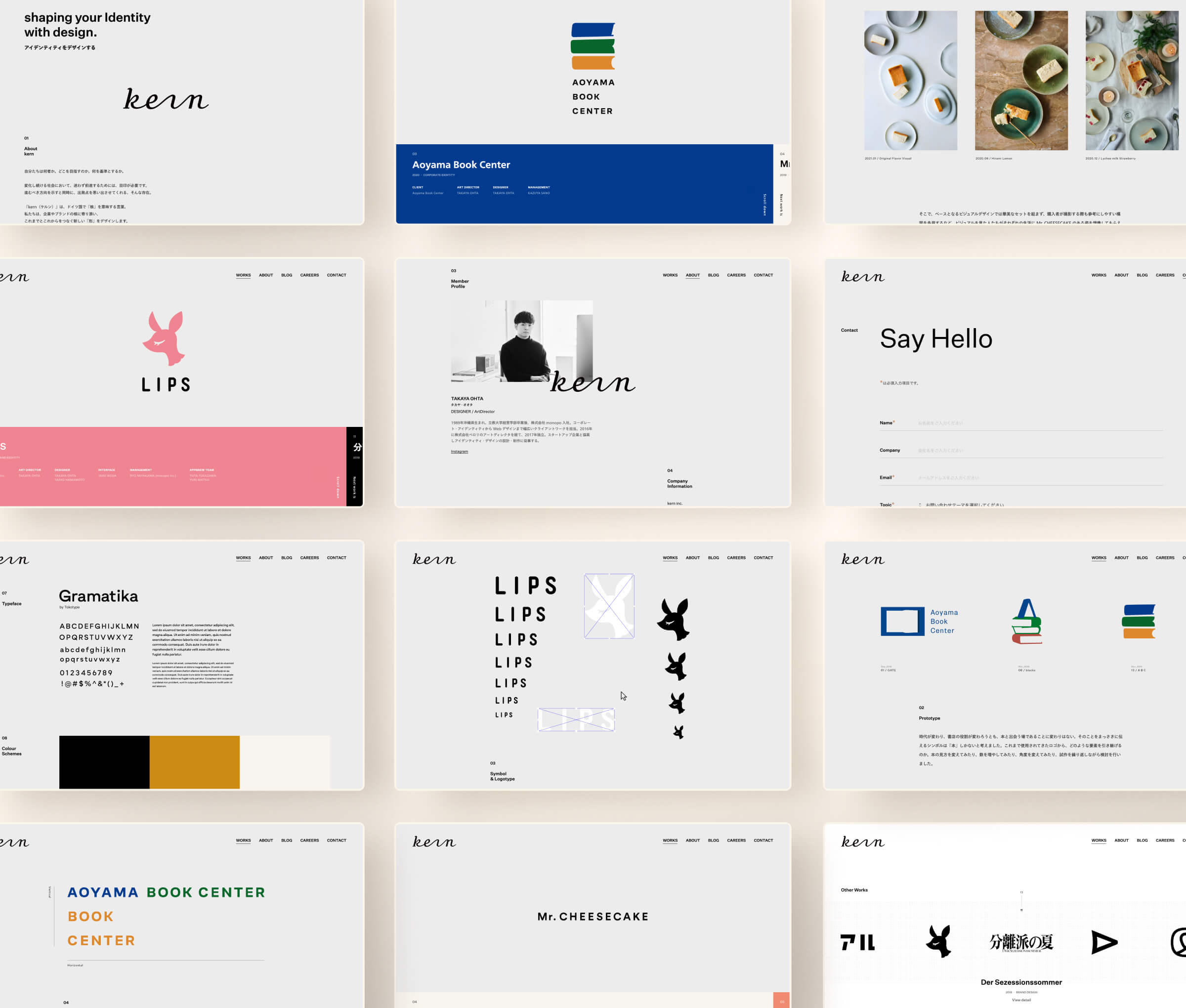This screenshot has height=1008, width=1186.
Task: Open the Instagram link under Takaya Ohta
Action: click(x=460, y=452)
